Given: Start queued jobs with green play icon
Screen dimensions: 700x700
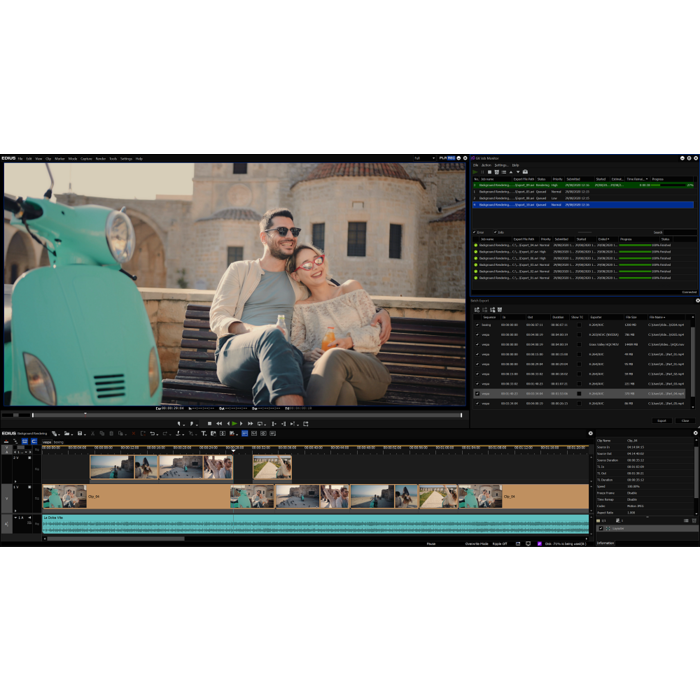Looking at the screenshot, I should (476, 171).
